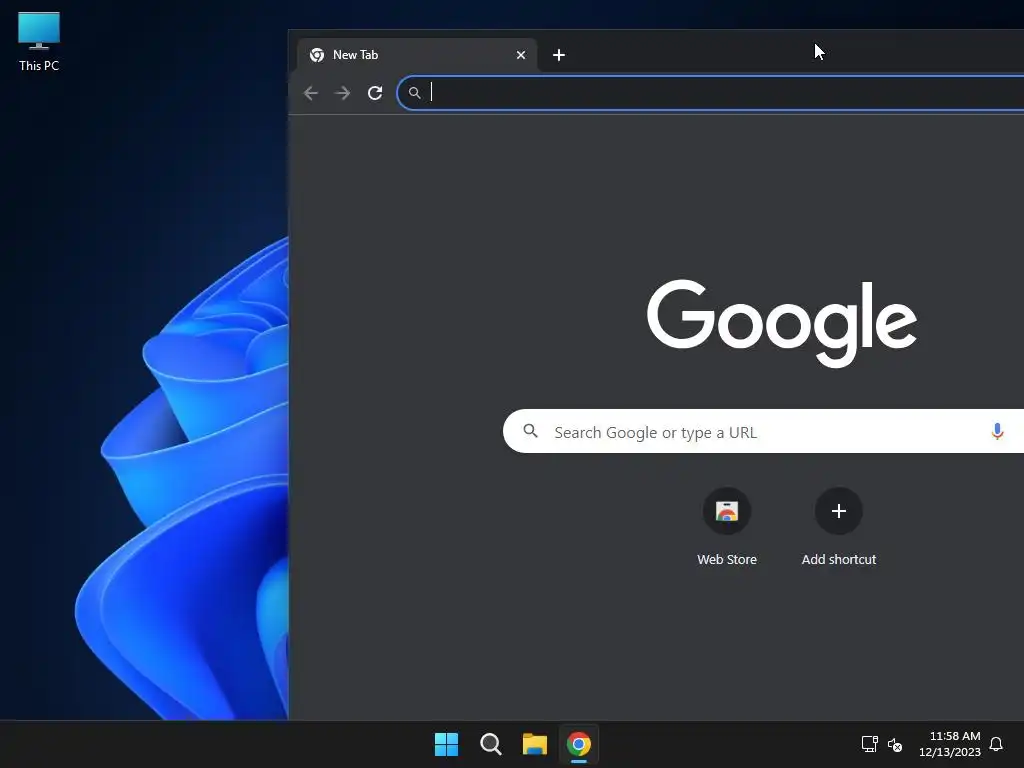
Task: Click the Google logo
Action: [x=782, y=323]
